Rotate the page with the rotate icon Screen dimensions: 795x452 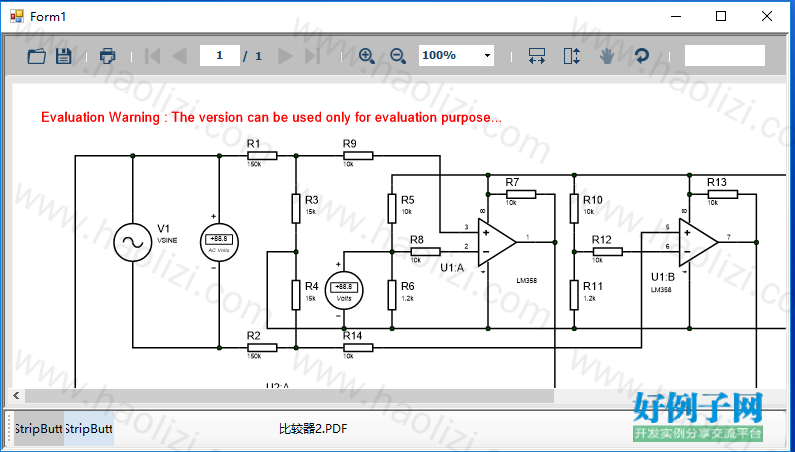pyautogui.click(x=642, y=56)
